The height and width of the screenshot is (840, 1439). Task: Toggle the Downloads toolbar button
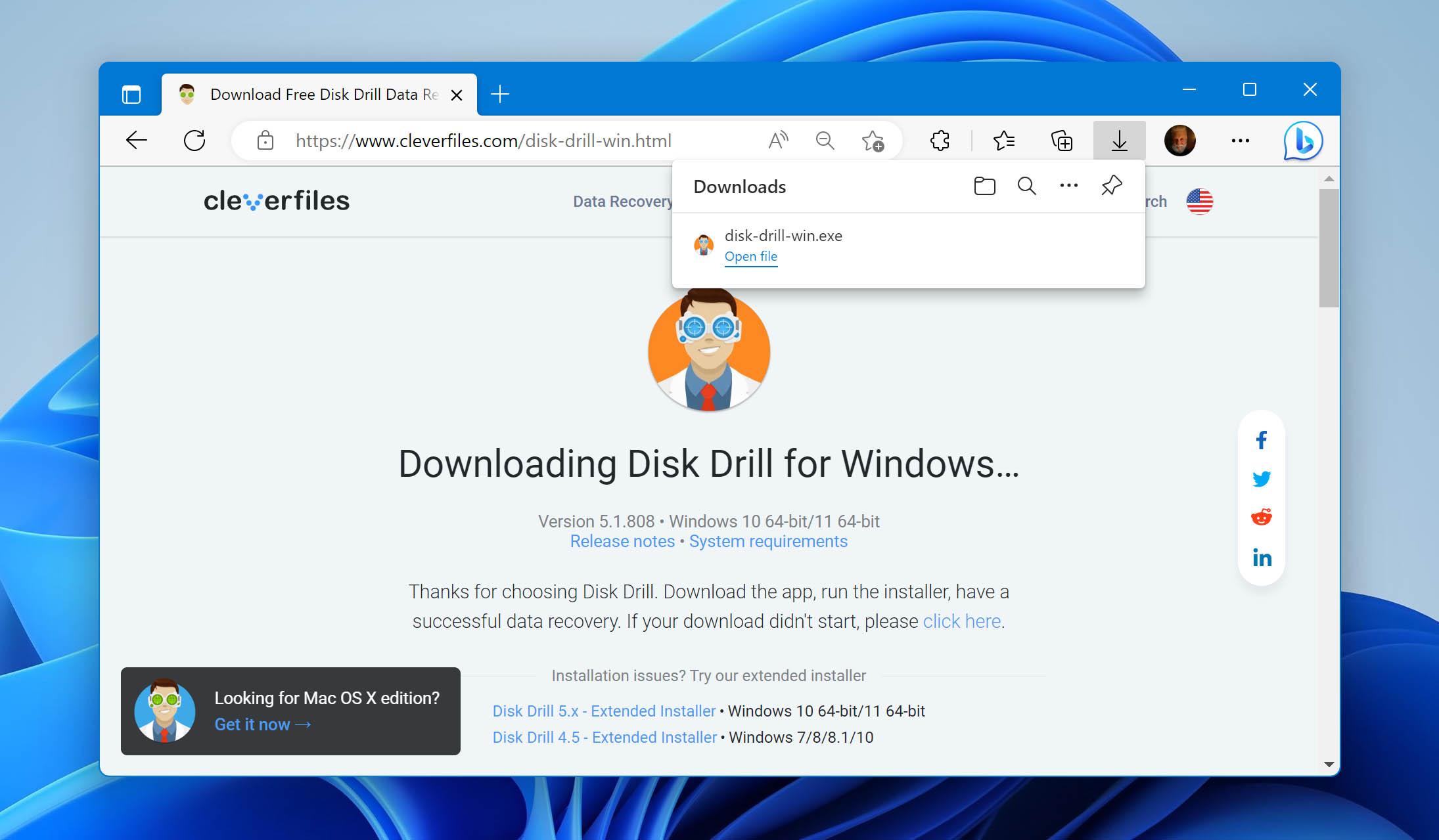tap(1119, 141)
